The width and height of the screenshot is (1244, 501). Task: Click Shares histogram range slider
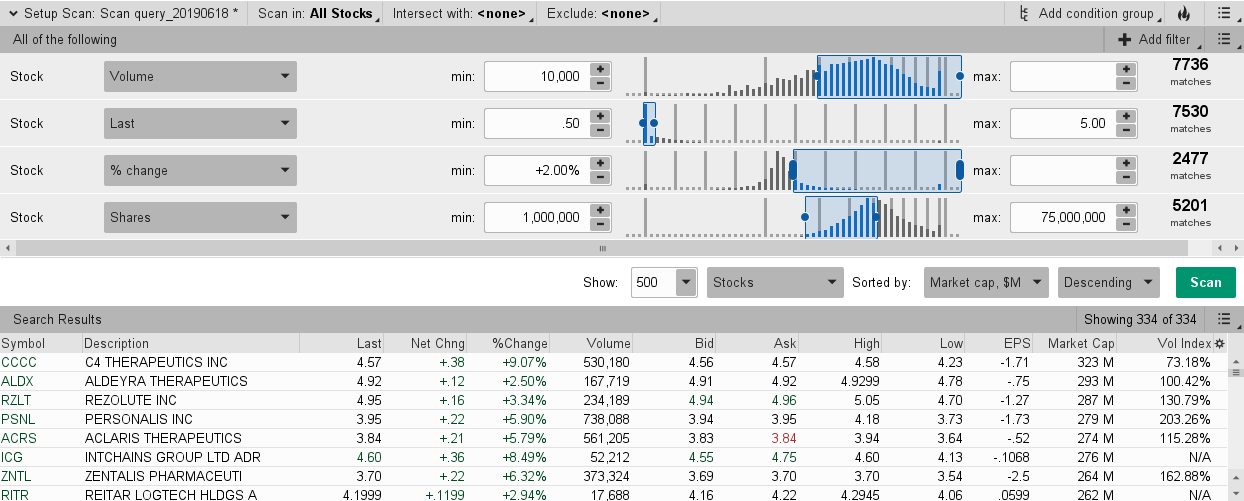[841, 217]
